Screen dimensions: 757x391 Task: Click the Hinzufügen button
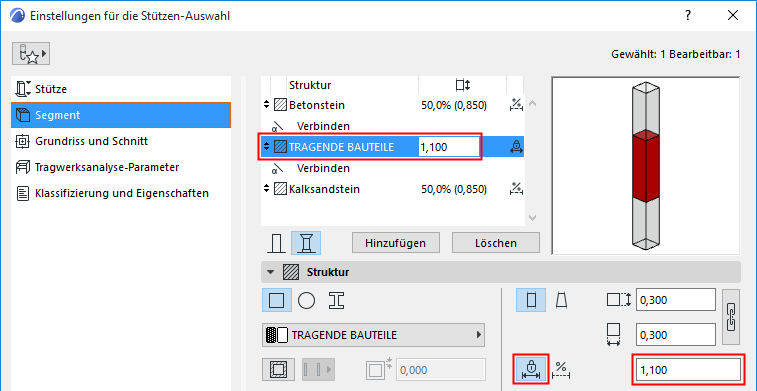coord(395,243)
